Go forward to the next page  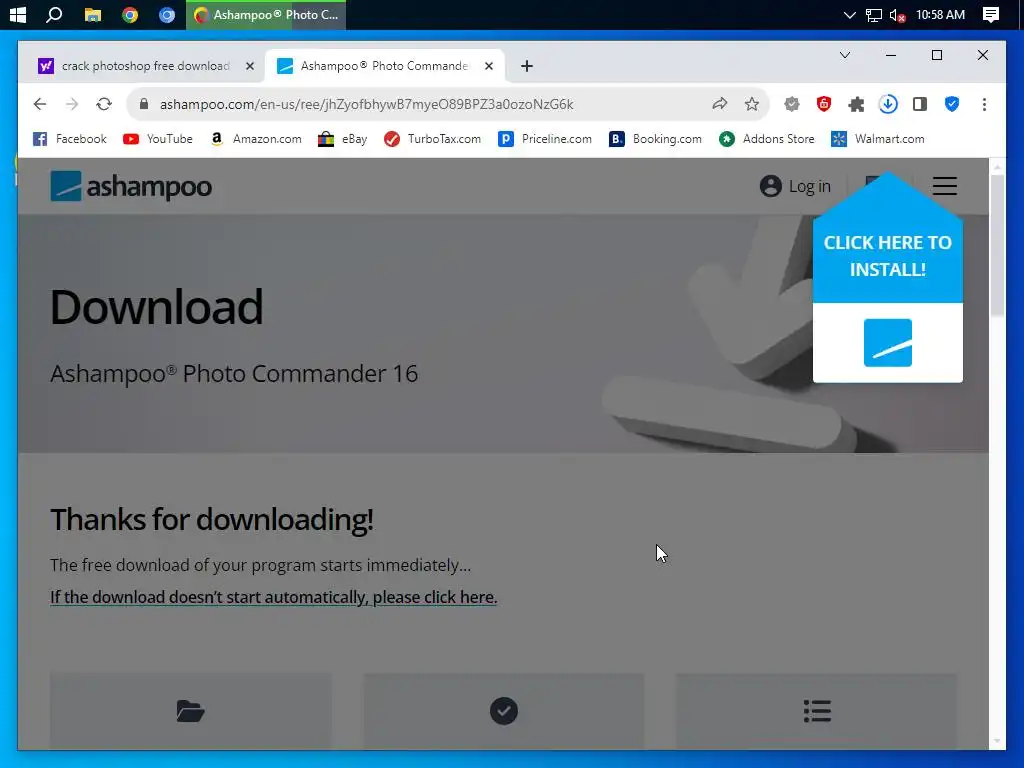(x=72, y=104)
